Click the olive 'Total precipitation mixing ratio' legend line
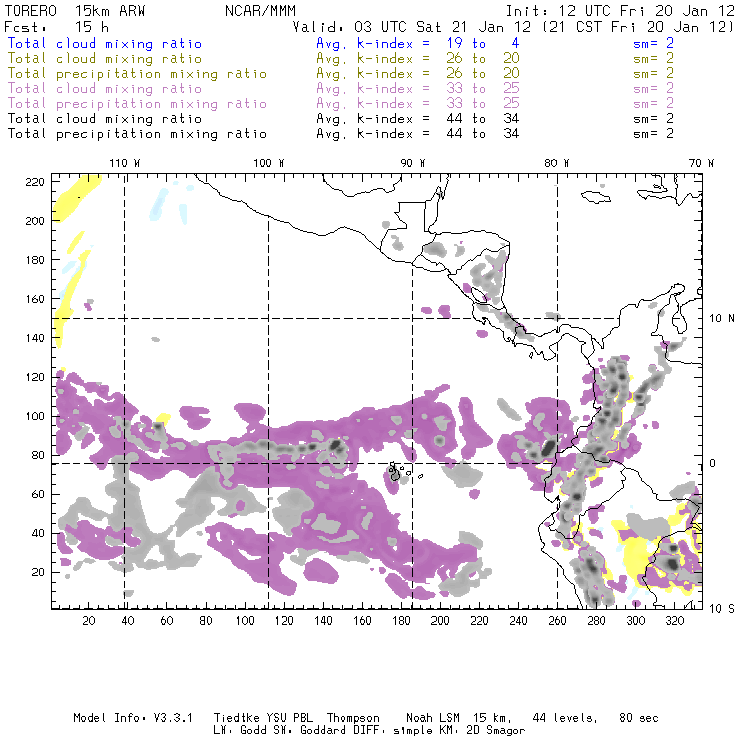 [137, 74]
